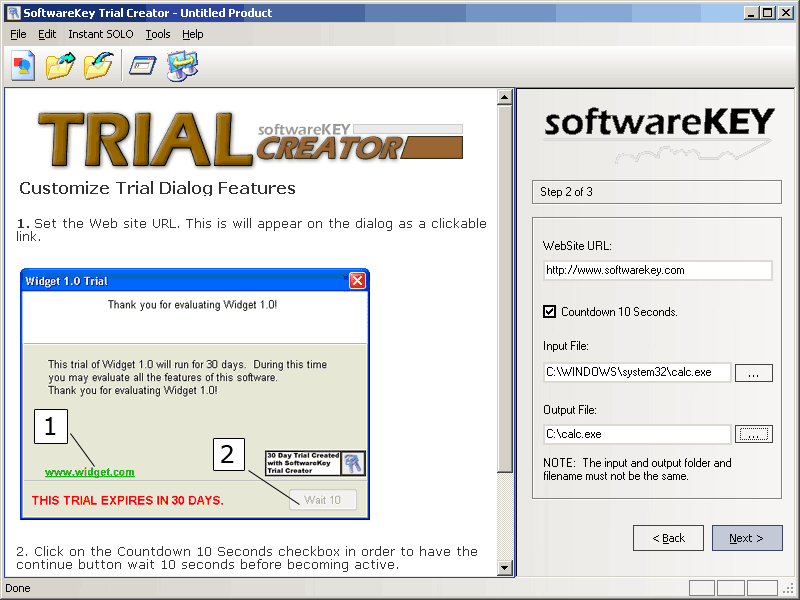The width and height of the screenshot is (800, 600).
Task: Click the new product document toolbar icon
Action: click(x=23, y=66)
